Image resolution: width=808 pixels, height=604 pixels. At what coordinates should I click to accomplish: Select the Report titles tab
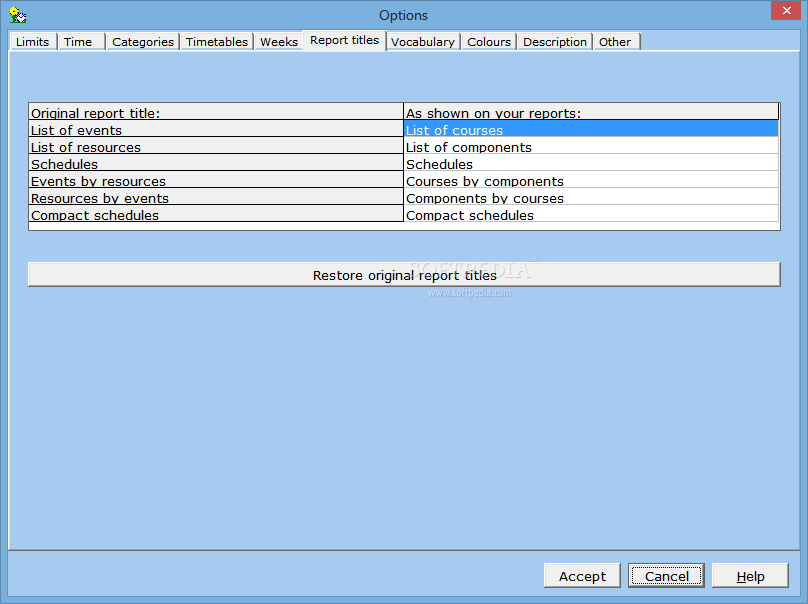(345, 40)
